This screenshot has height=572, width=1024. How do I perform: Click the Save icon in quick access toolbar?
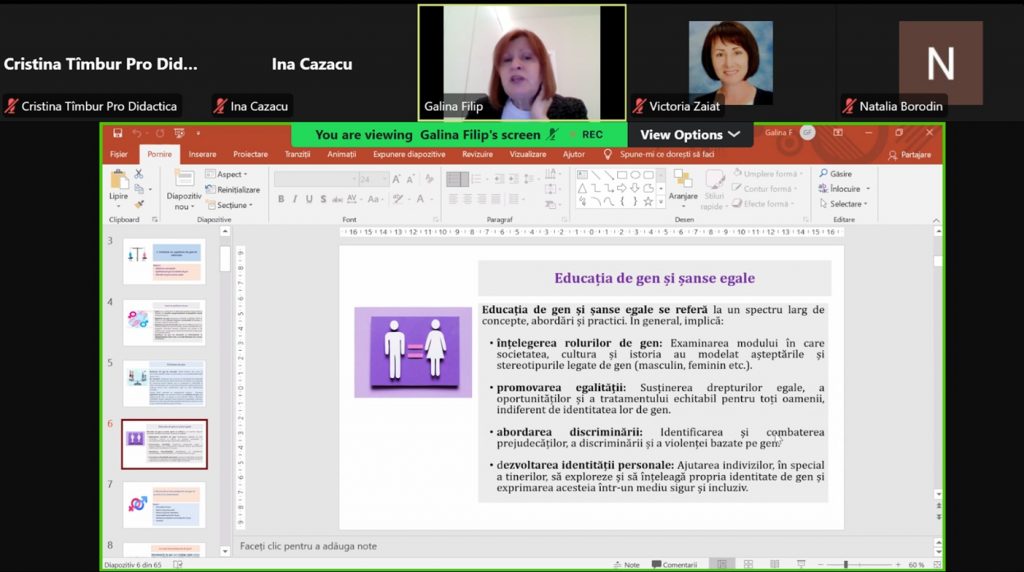118,133
